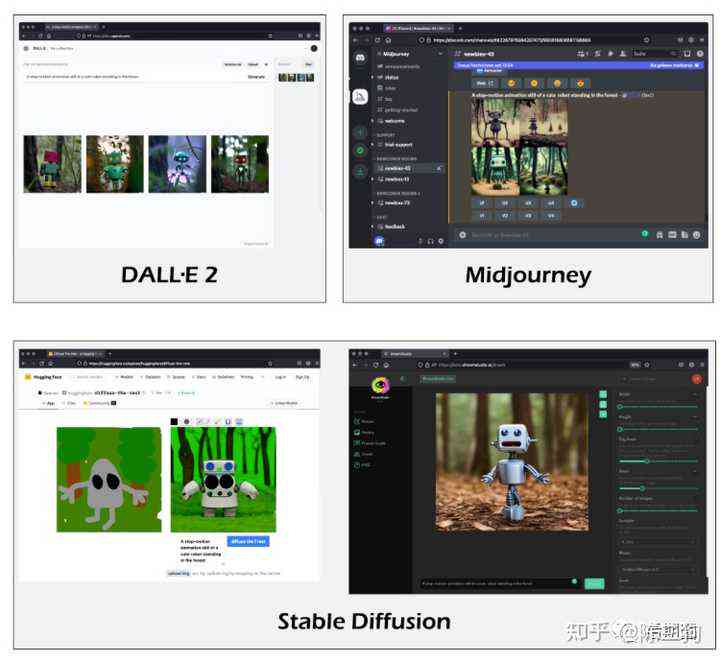
Task: Click U1 upscale button under Midjourney grid
Action: click(482, 202)
